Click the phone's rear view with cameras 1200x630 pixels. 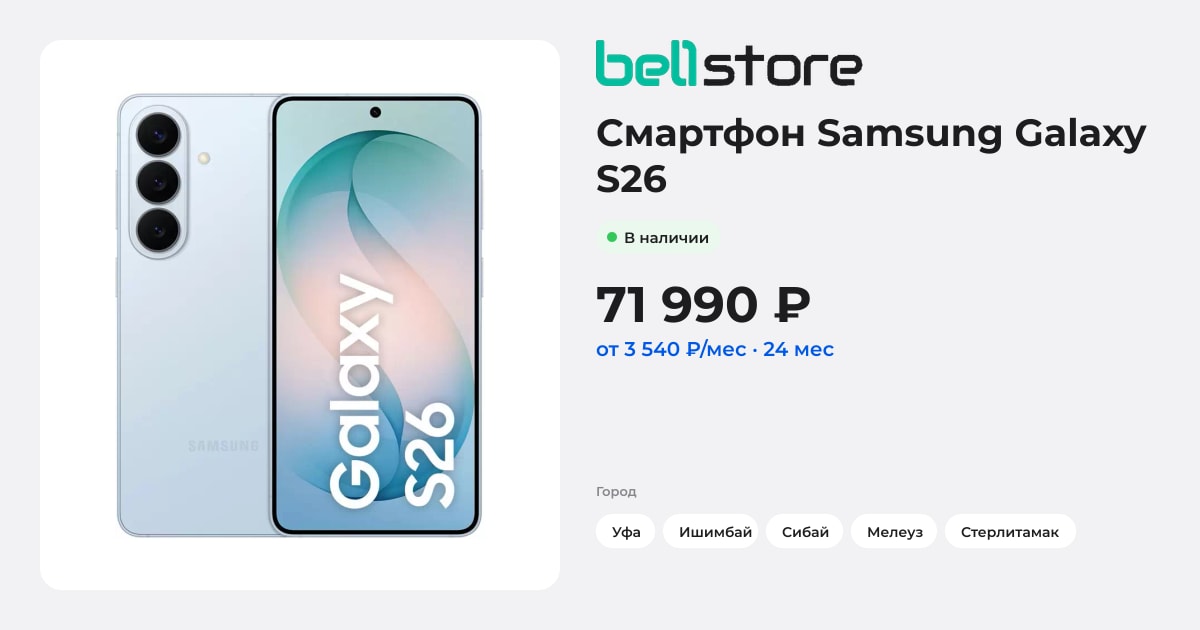[x=194, y=316]
